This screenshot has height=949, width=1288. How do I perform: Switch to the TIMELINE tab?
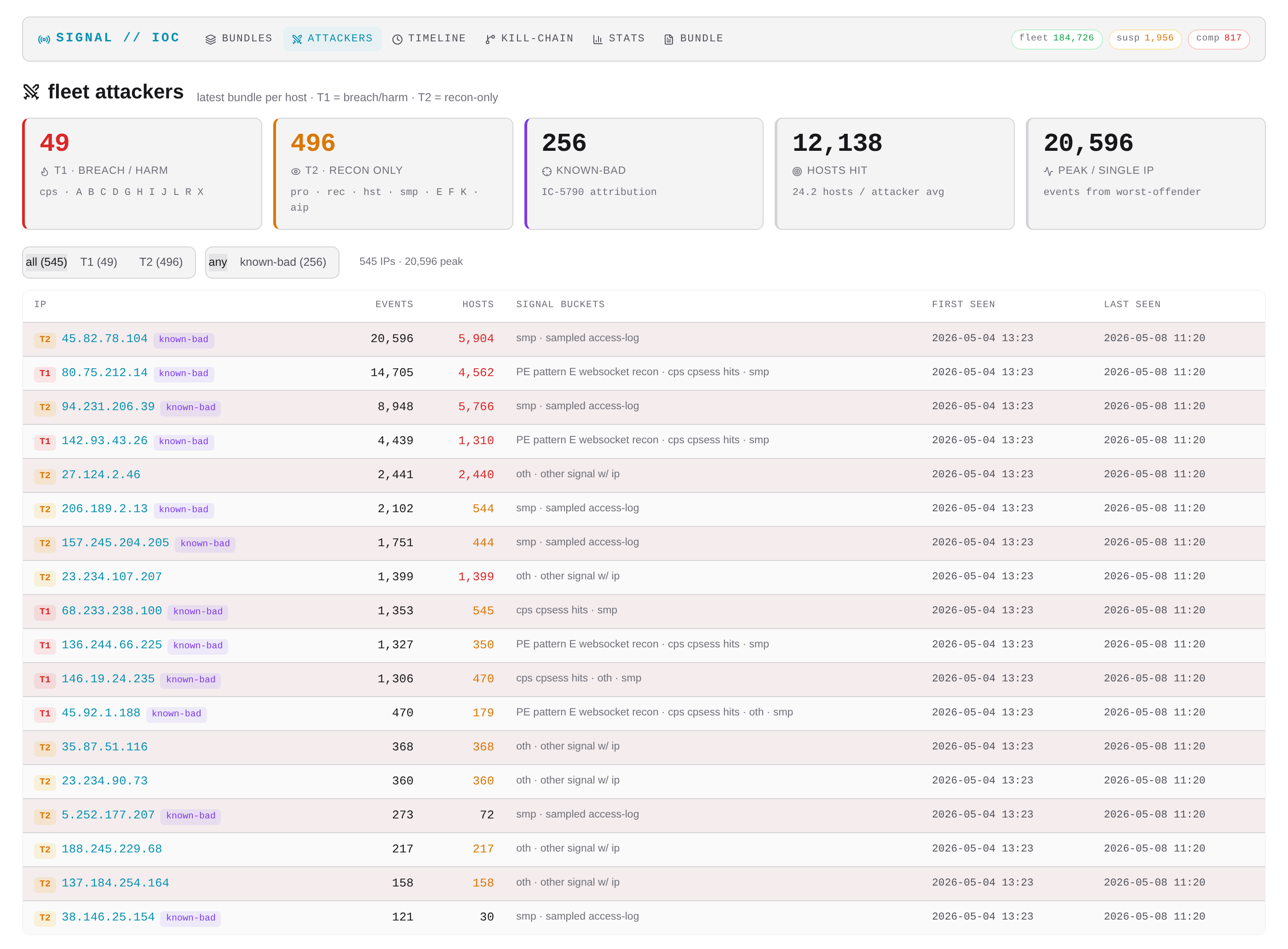429,39
